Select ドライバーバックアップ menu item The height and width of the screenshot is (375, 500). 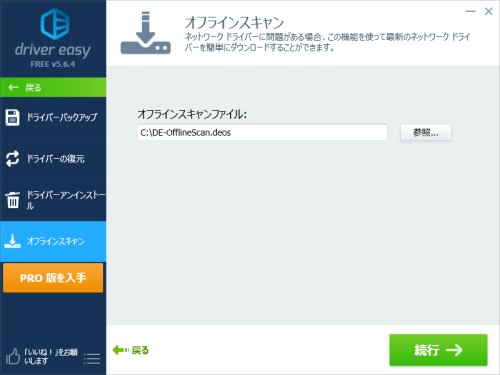[53, 117]
